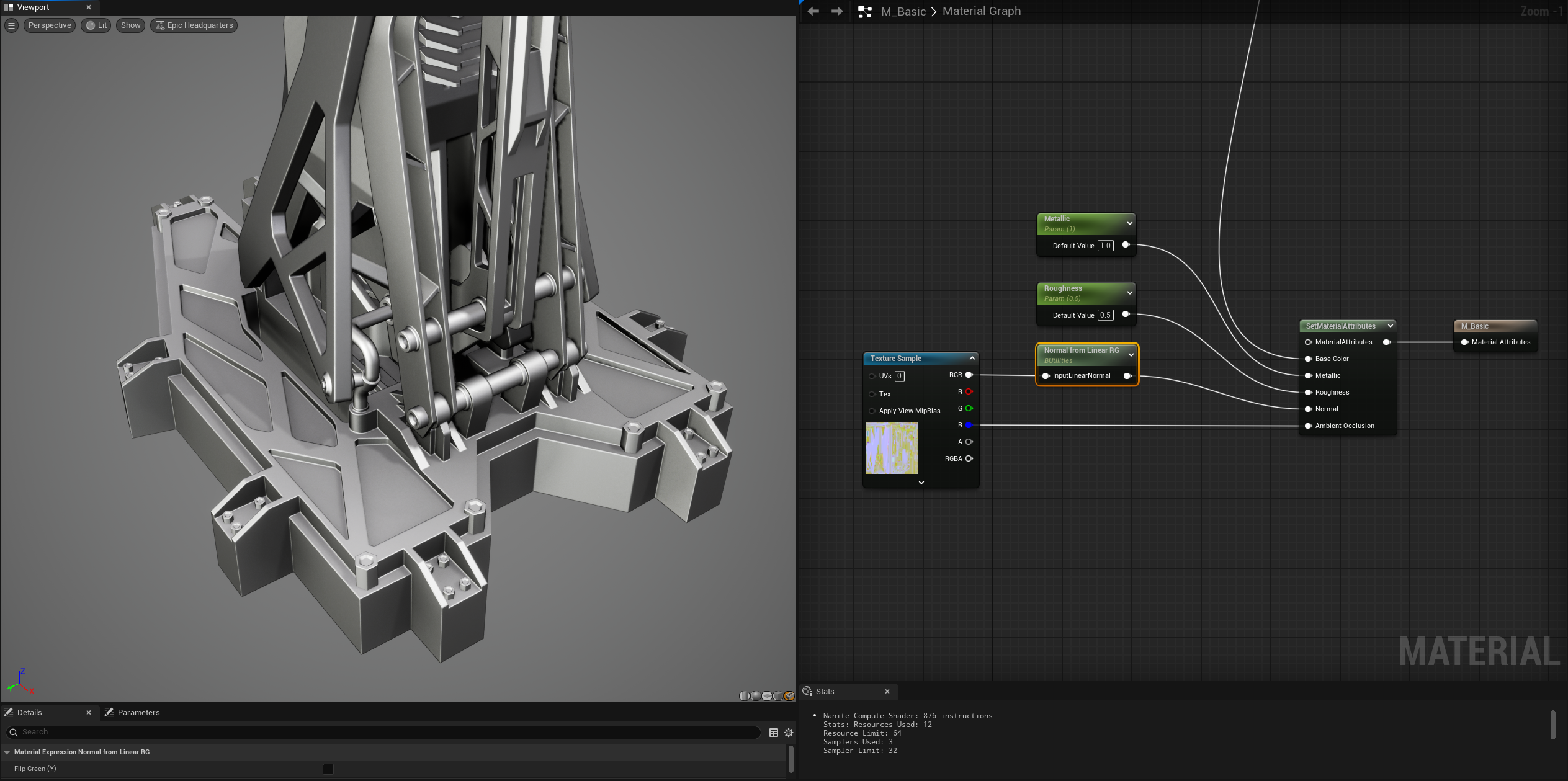Image resolution: width=1568 pixels, height=781 pixels.
Task: Go back in material graph history
Action: pos(813,11)
